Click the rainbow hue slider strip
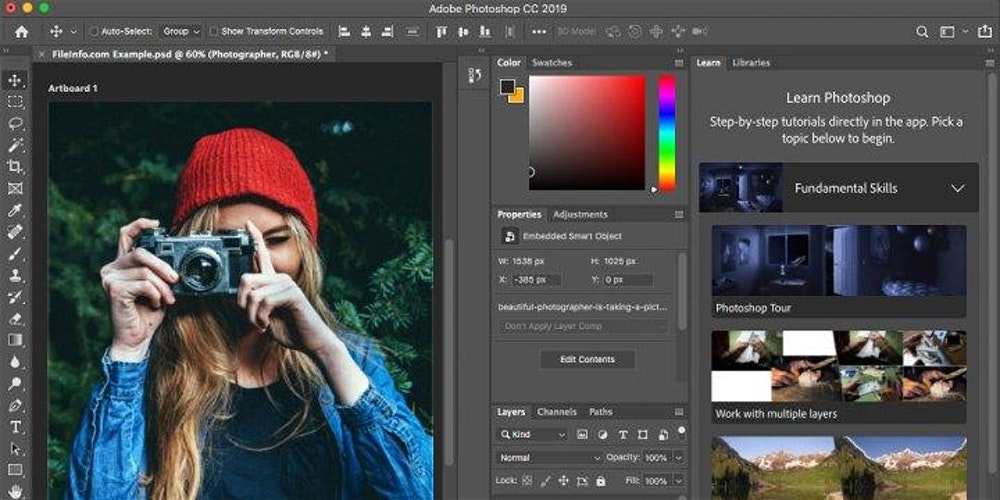 point(666,132)
